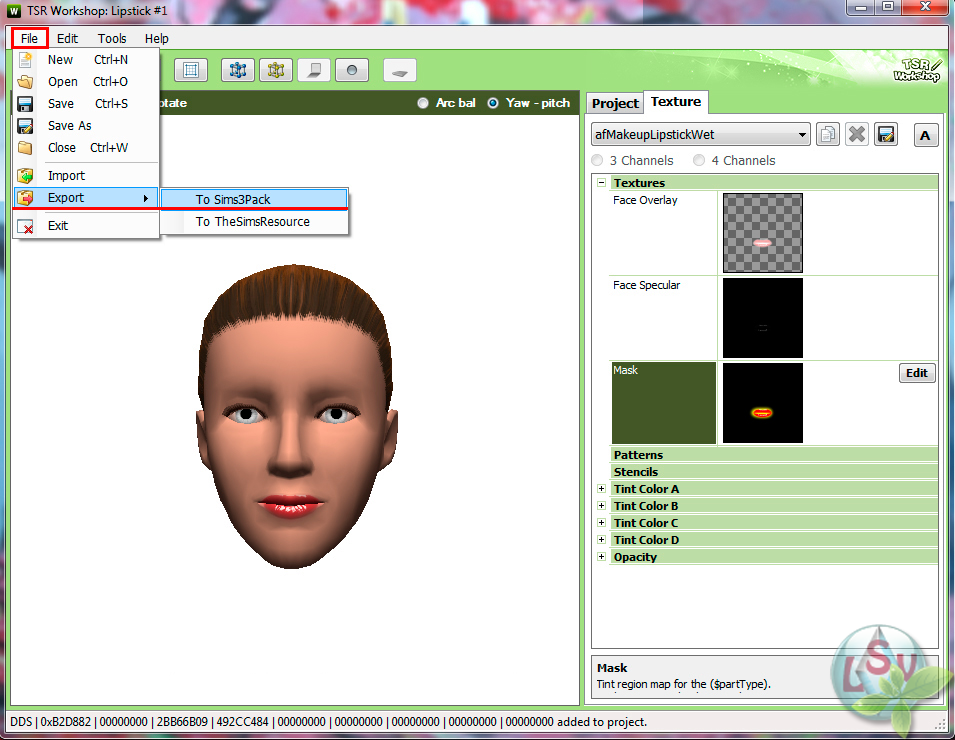Expand the Tint Color C section
Screen dimensions: 955x740
coord(602,523)
